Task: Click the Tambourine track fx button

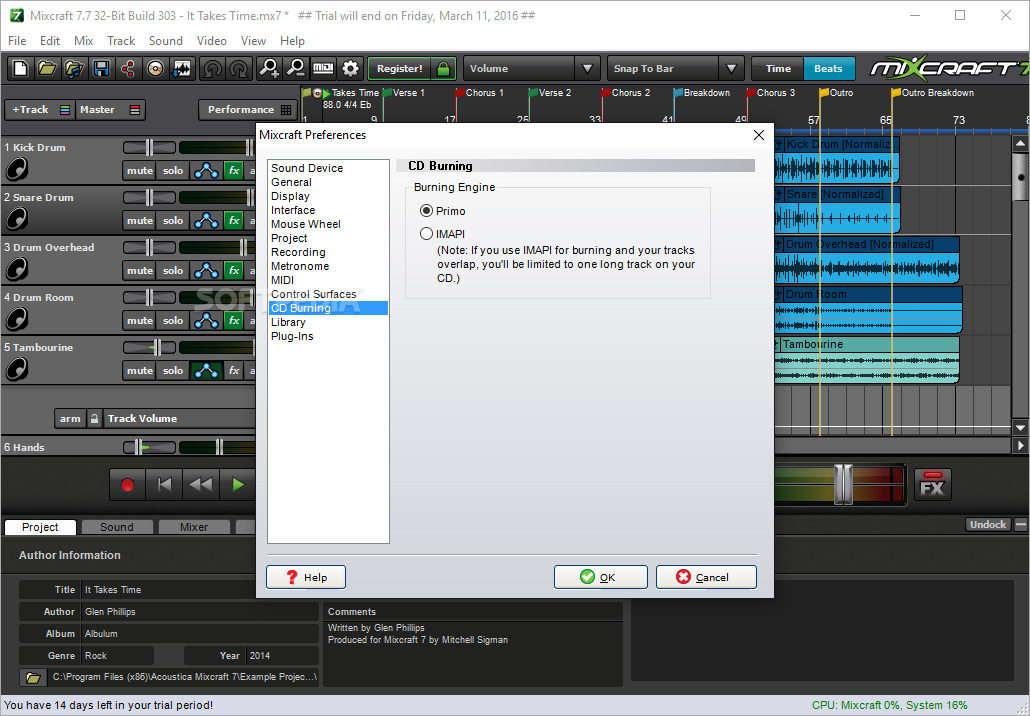Action: (234, 370)
